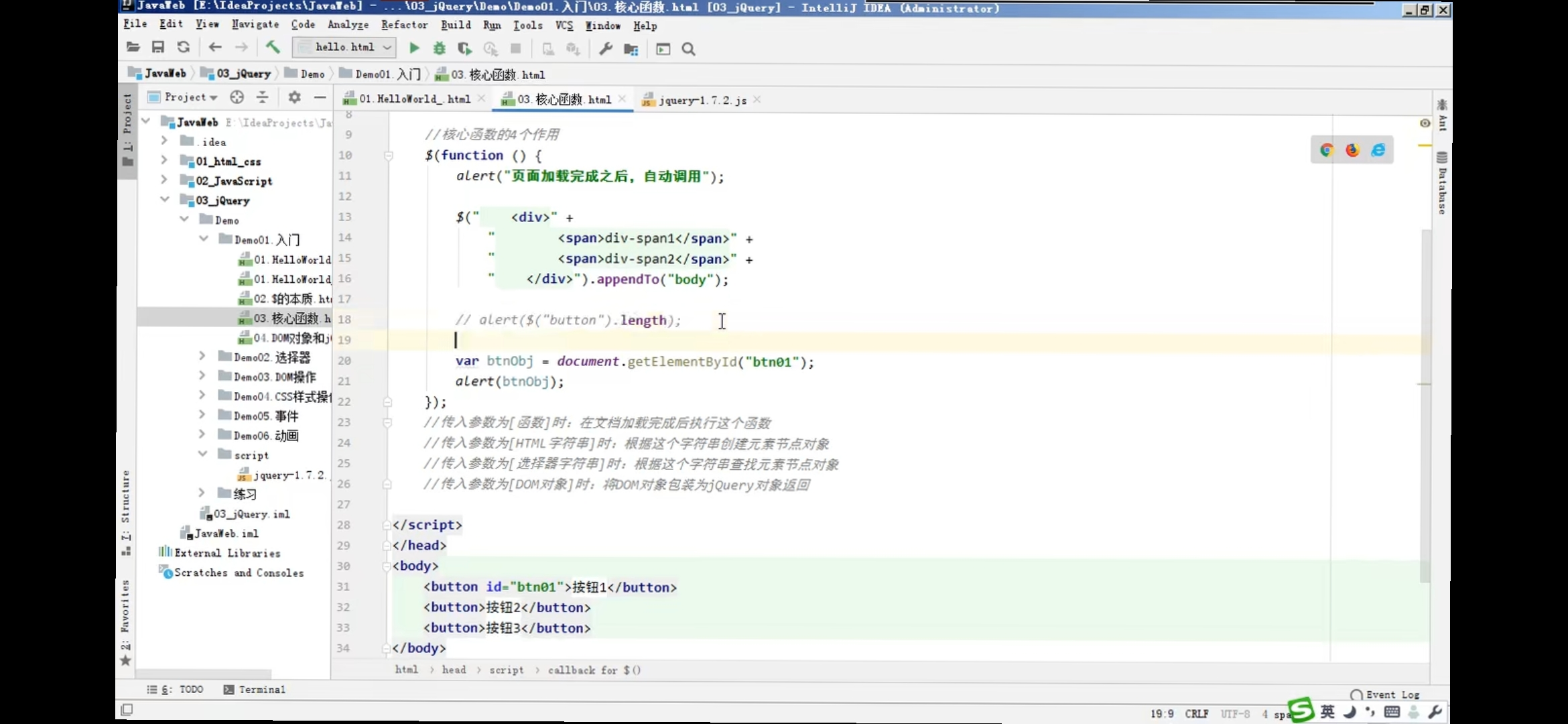
Task: Click the Run with Coverage icon
Action: 464,48
